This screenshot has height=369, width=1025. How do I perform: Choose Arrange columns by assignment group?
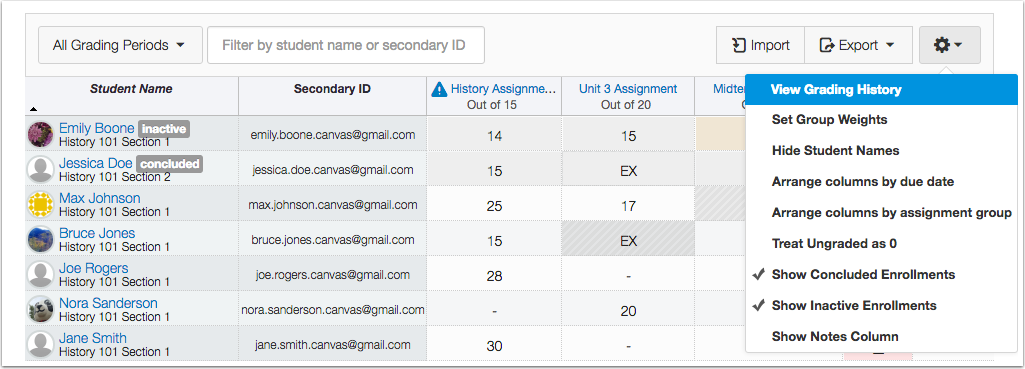pyautogui.click(x=881, y=213)
